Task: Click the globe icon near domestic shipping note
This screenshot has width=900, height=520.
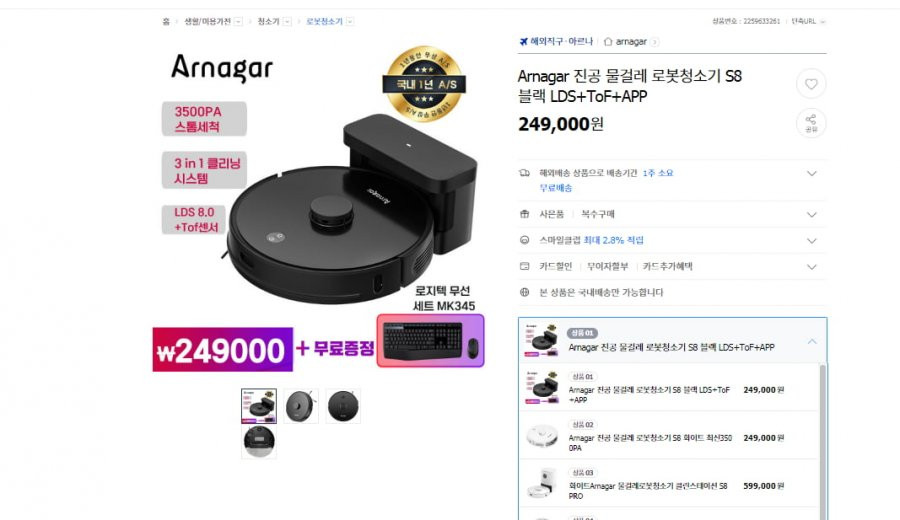Action: (524, 292)
